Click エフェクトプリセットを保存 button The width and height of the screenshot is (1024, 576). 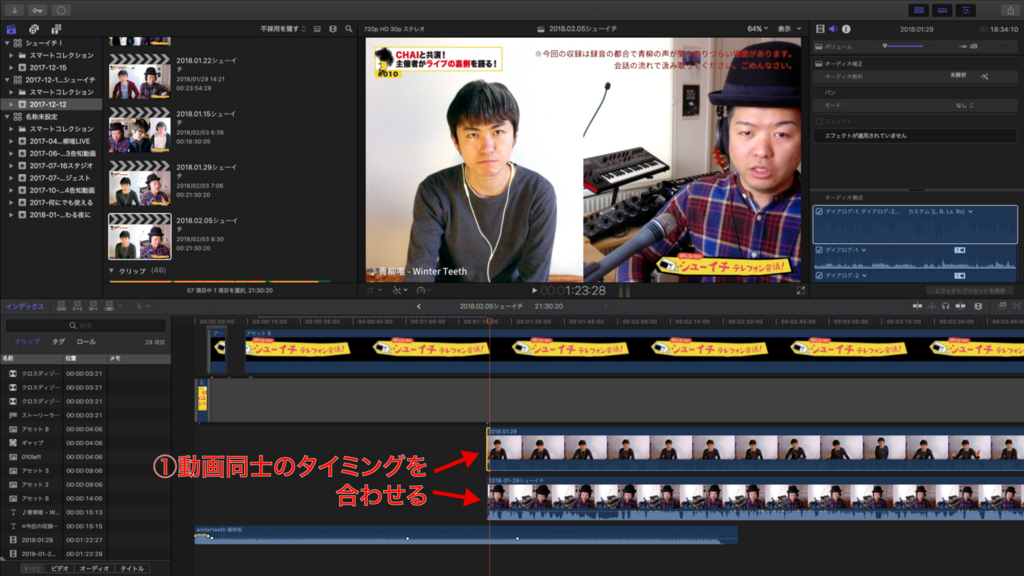969,291
